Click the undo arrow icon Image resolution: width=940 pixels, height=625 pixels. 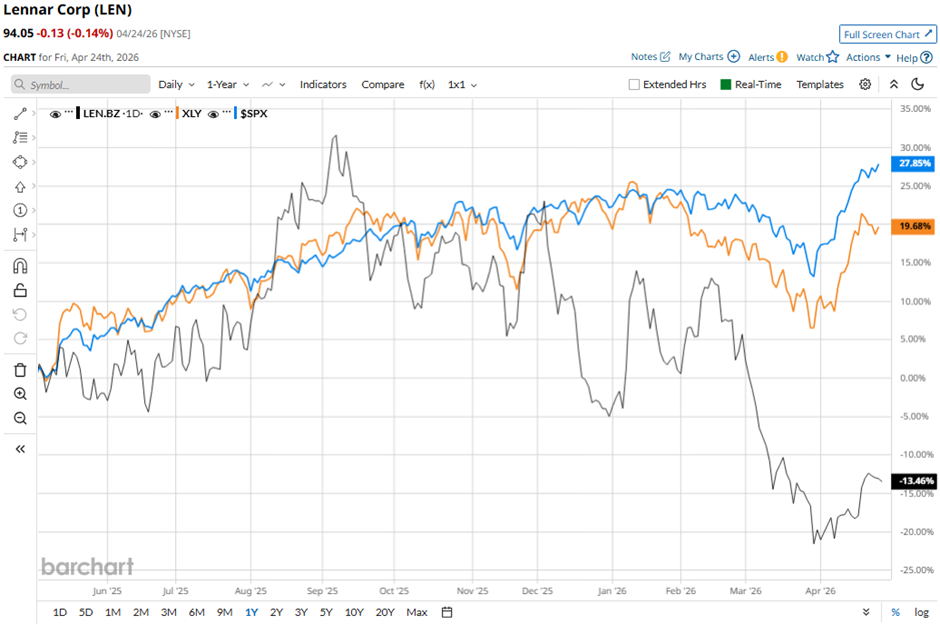(20, 314)
